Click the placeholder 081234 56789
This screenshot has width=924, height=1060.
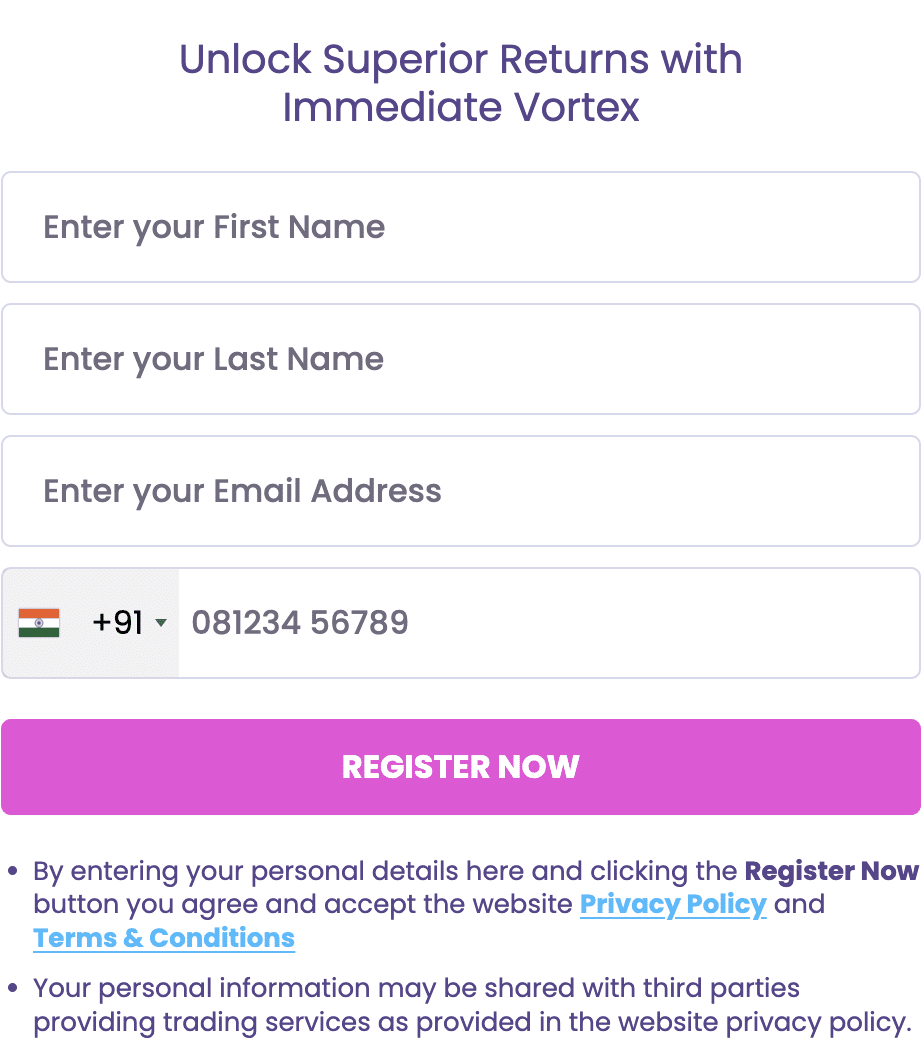coord(300,623)
